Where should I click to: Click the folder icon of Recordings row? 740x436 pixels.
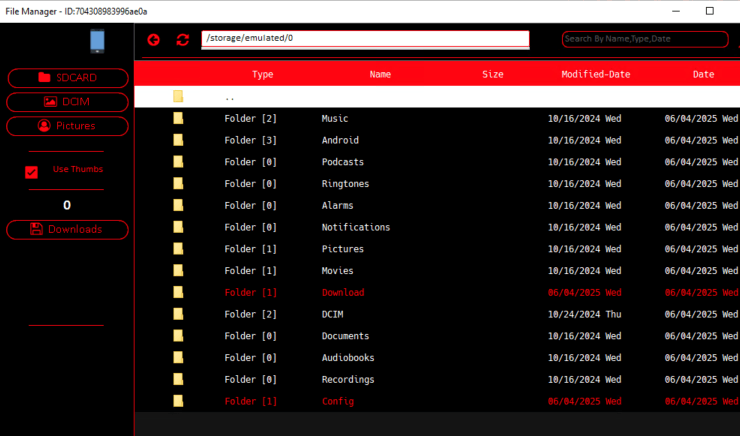pos(178,379)
